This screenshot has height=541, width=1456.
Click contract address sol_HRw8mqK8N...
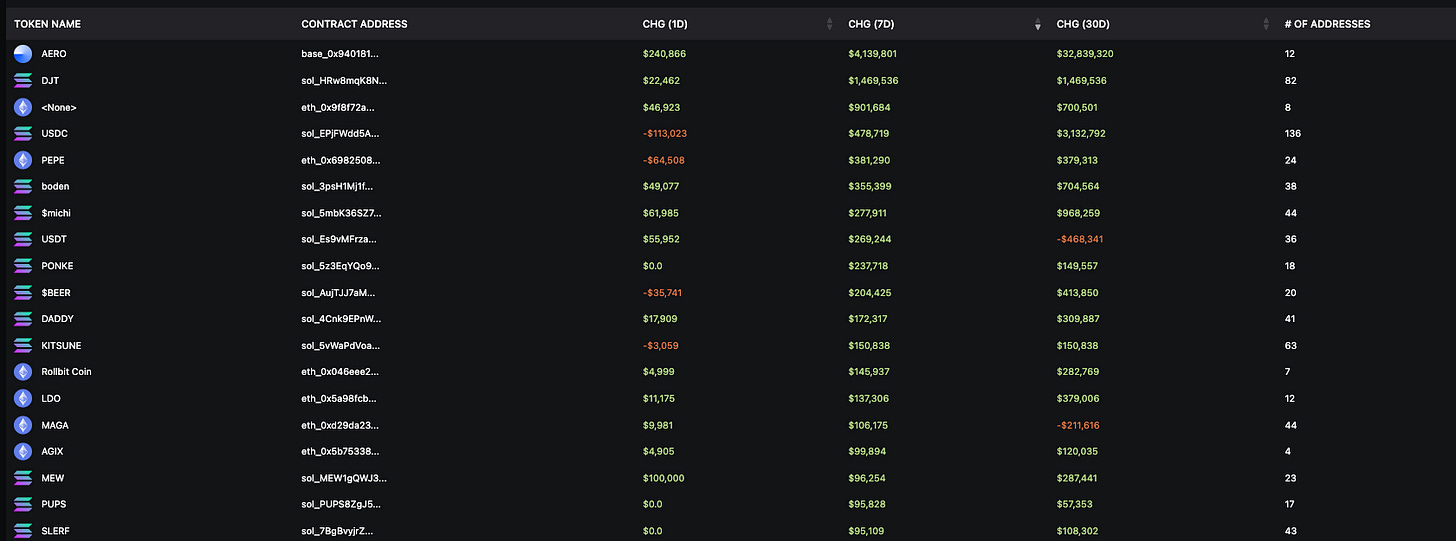[x=344, y=80]
